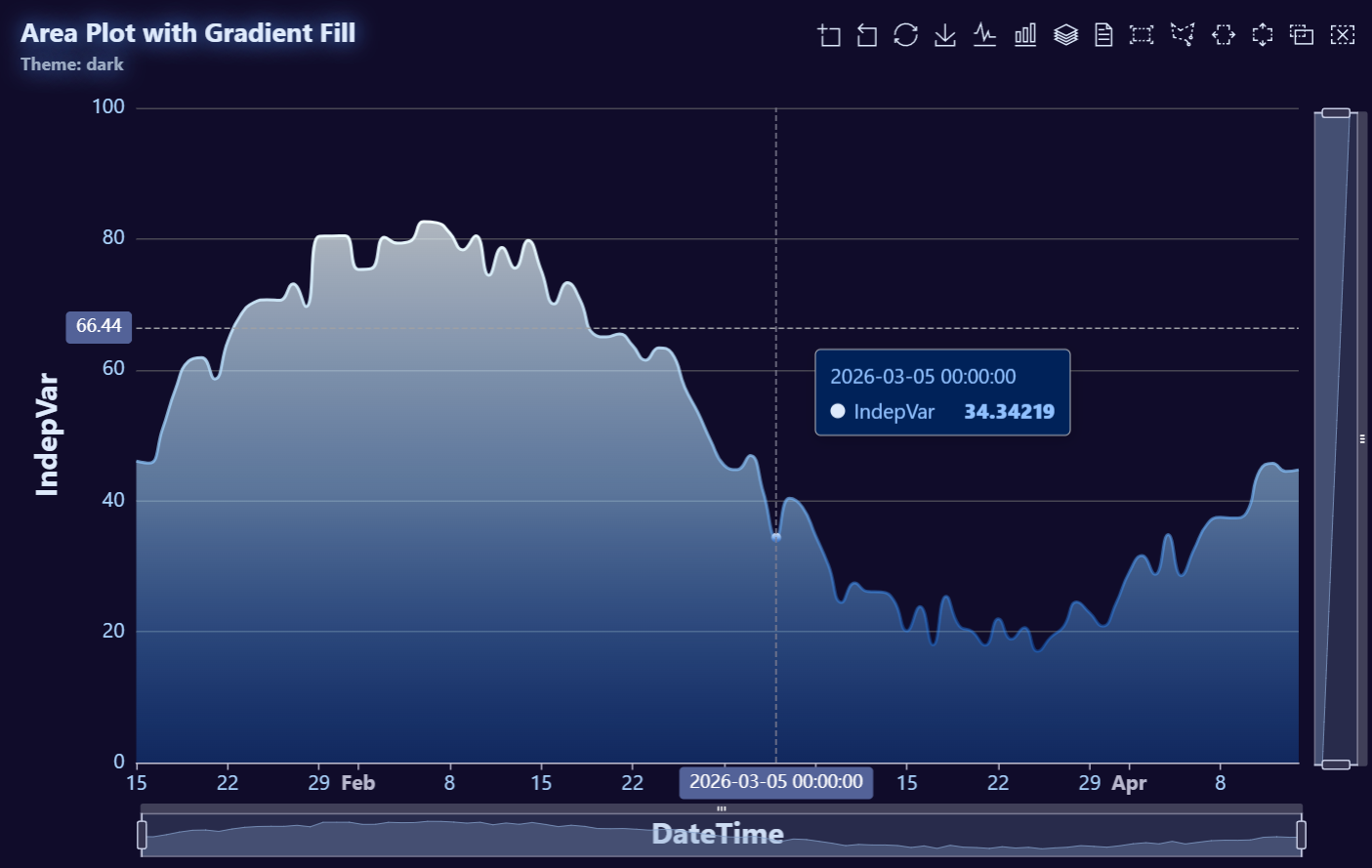This screenshot has width=1372, height=868.
Task: Enable the vertical brush selection tool
Action: tap(1263, 35)
